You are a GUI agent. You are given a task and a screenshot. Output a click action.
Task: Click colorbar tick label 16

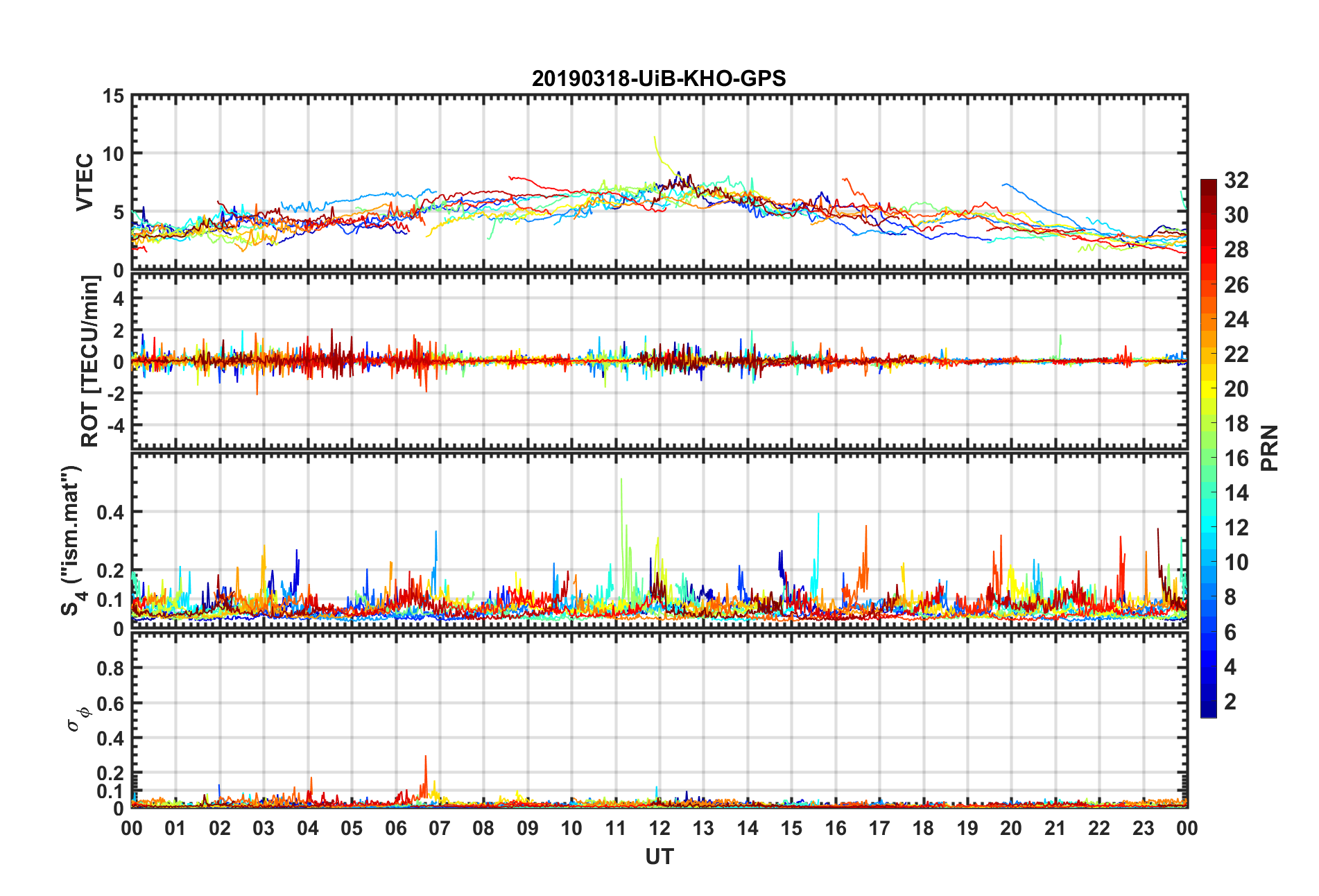click(x=1236, y=458)
